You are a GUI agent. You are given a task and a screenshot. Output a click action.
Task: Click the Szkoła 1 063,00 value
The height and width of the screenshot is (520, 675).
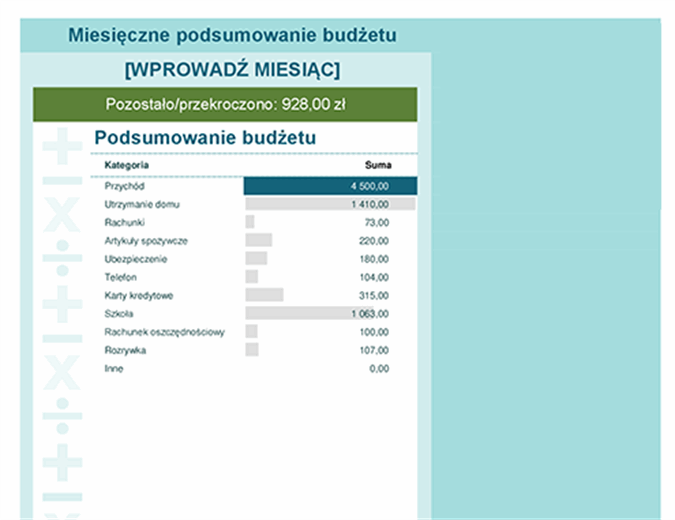coord(370,313)
